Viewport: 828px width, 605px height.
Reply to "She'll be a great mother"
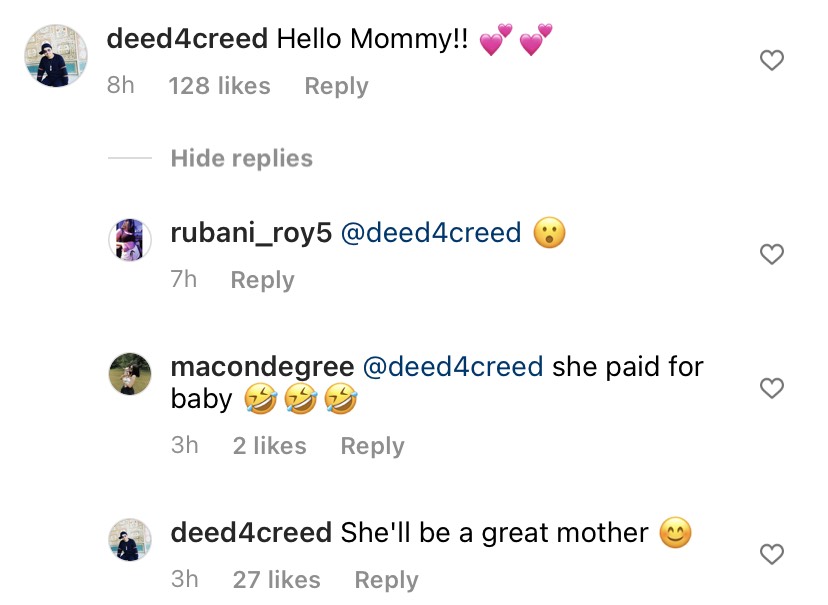tap(386, 580)
